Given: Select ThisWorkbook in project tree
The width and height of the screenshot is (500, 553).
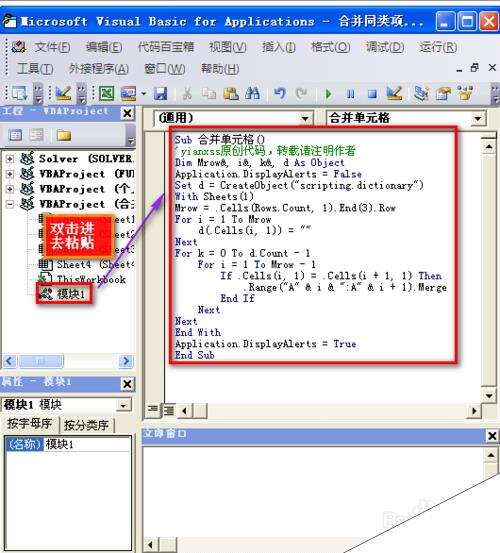Looking at the screenshot, I should [82, 279].
